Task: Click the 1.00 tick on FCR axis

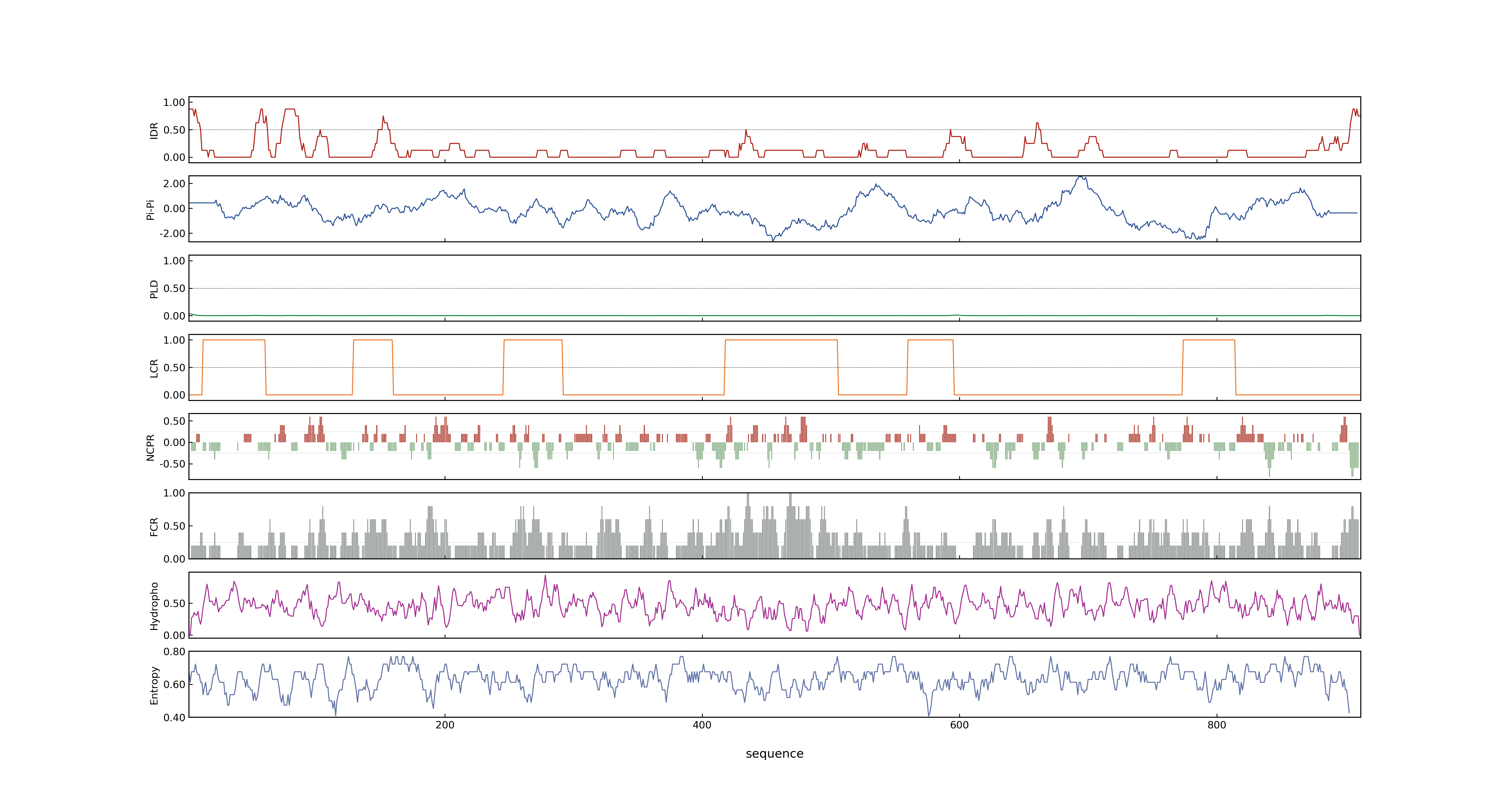Action: coord(174,493)
